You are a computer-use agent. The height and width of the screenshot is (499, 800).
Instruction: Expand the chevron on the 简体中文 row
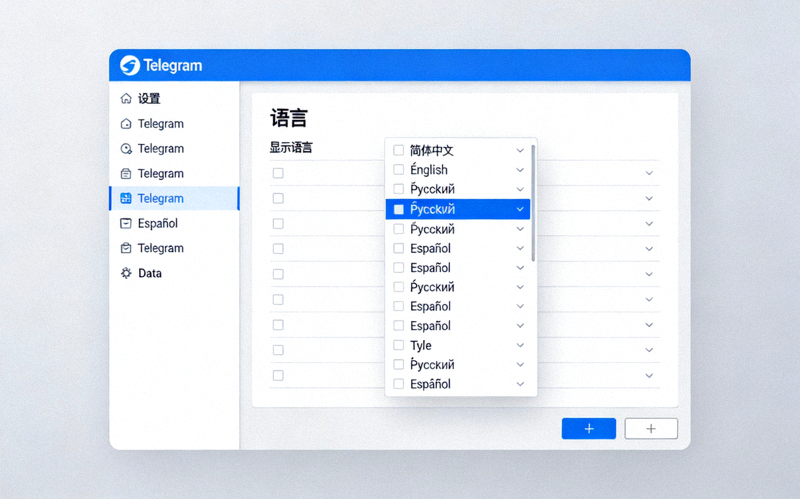tap(520, 150)
